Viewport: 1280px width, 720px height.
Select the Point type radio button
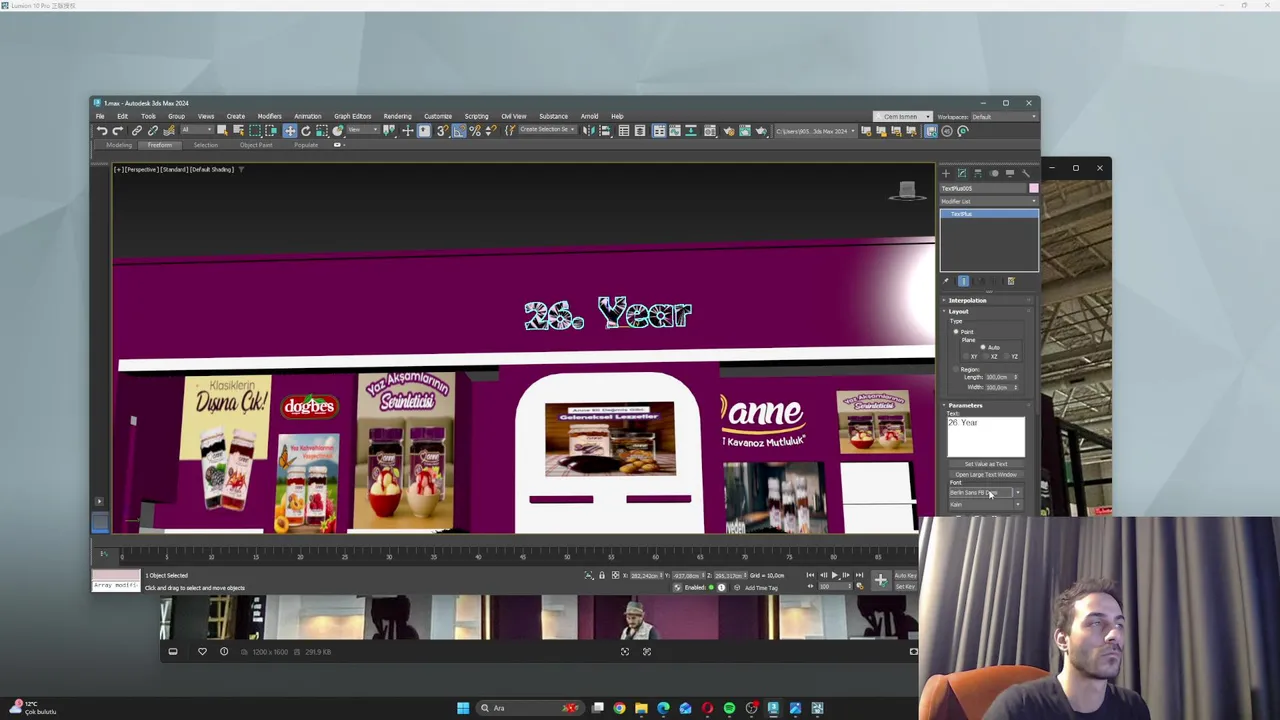tap(956, 332)
